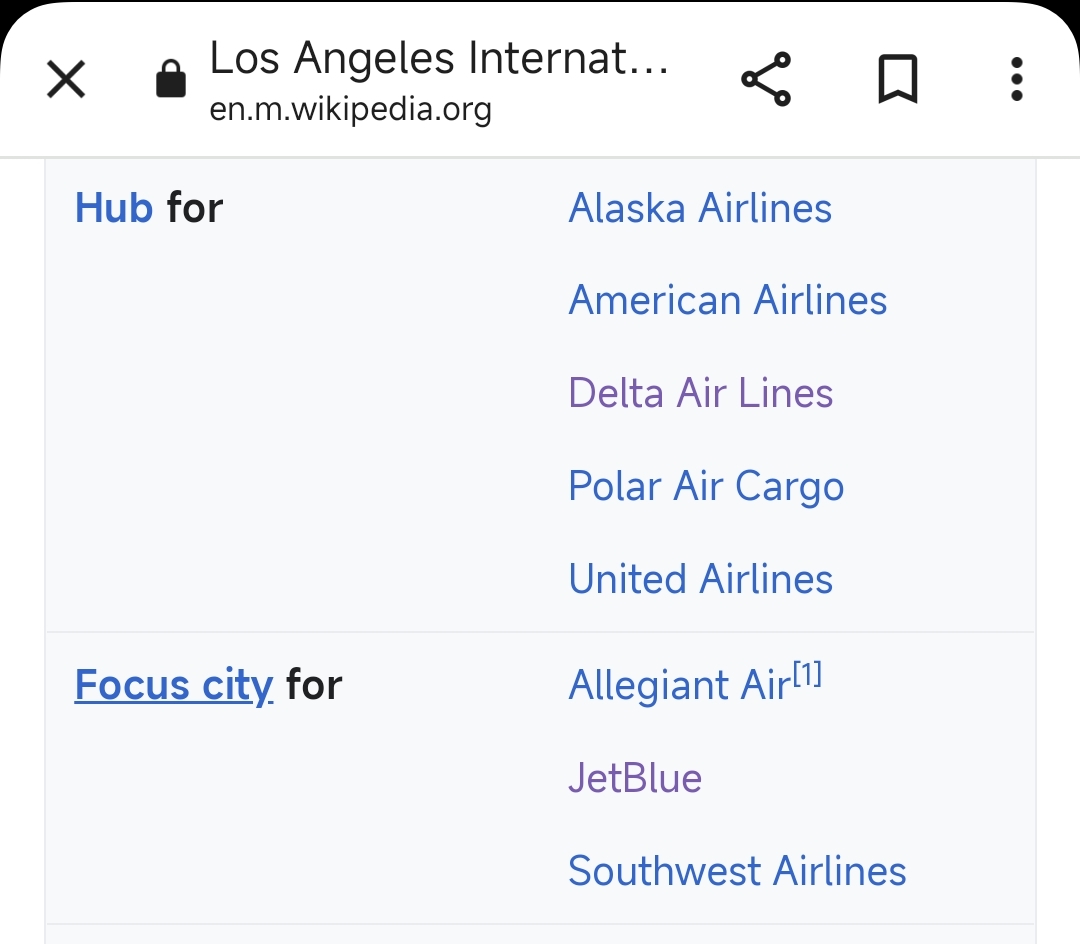Tap the en.m.wikipedia.org URL text
The image size is (1080, 944).
(x=350, y=109)
